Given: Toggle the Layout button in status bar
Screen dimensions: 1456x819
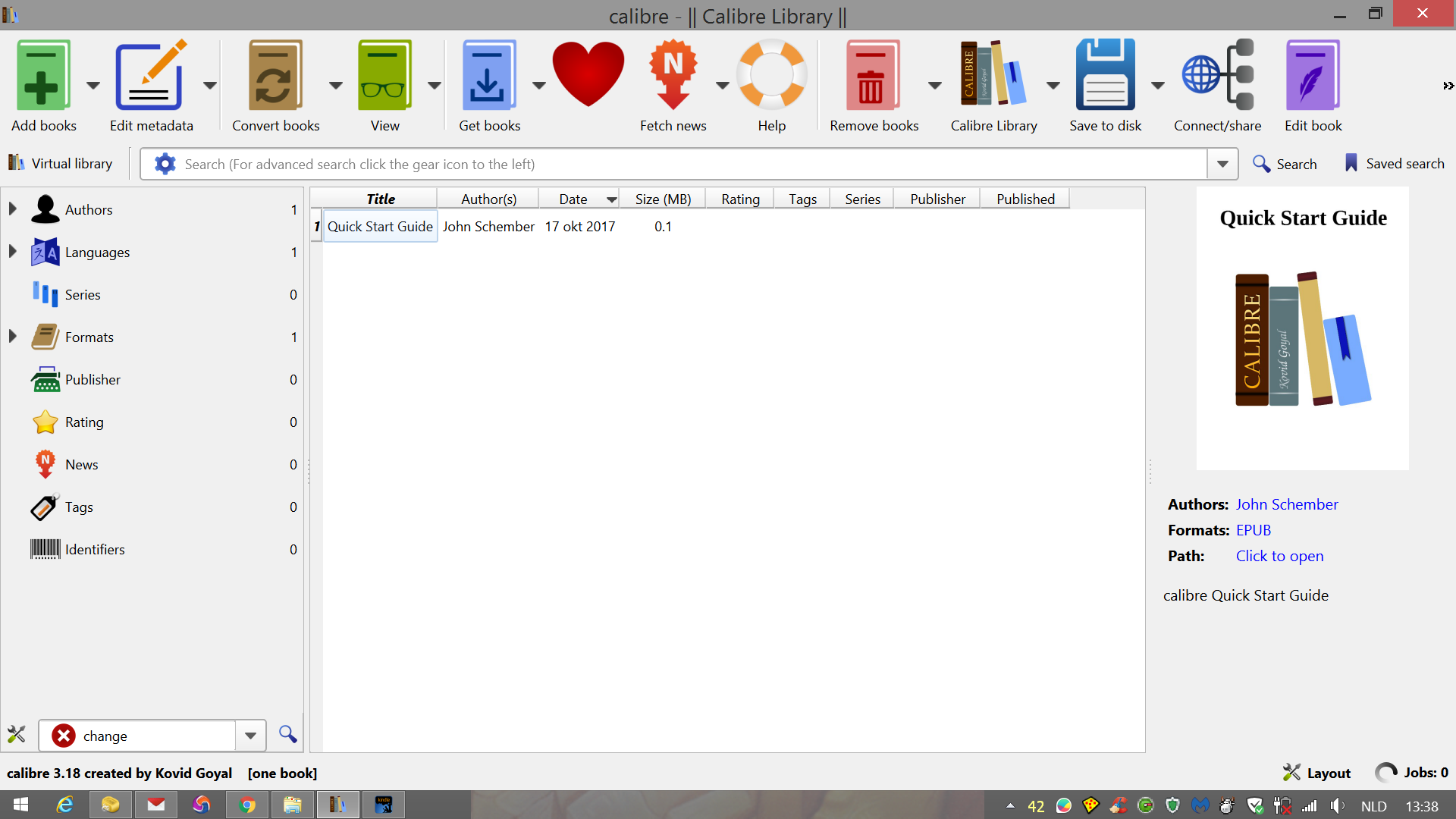Looking at the screenshot, I should point(1316,773).
